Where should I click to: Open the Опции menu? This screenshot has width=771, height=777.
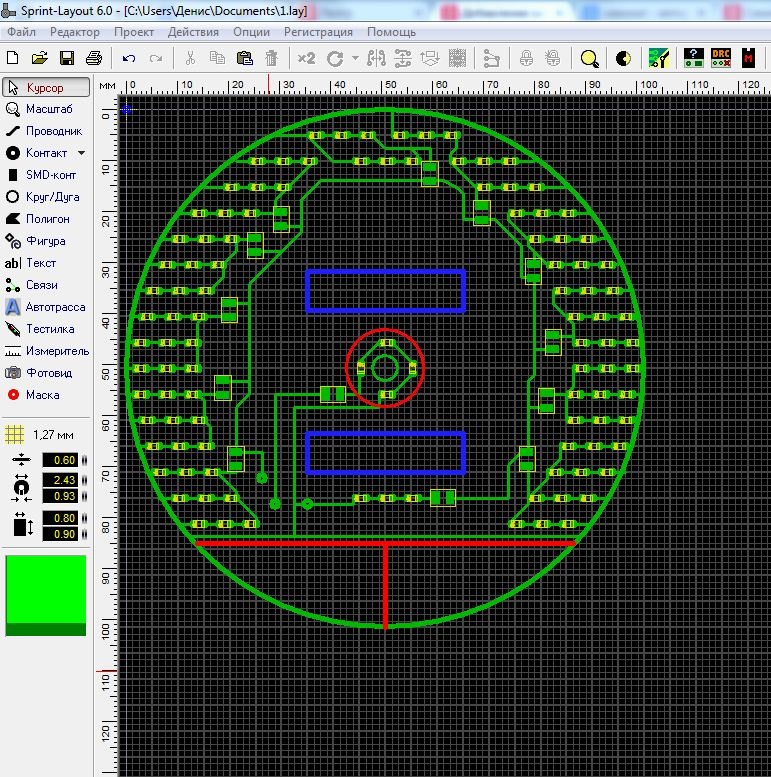tap(252, 32)
